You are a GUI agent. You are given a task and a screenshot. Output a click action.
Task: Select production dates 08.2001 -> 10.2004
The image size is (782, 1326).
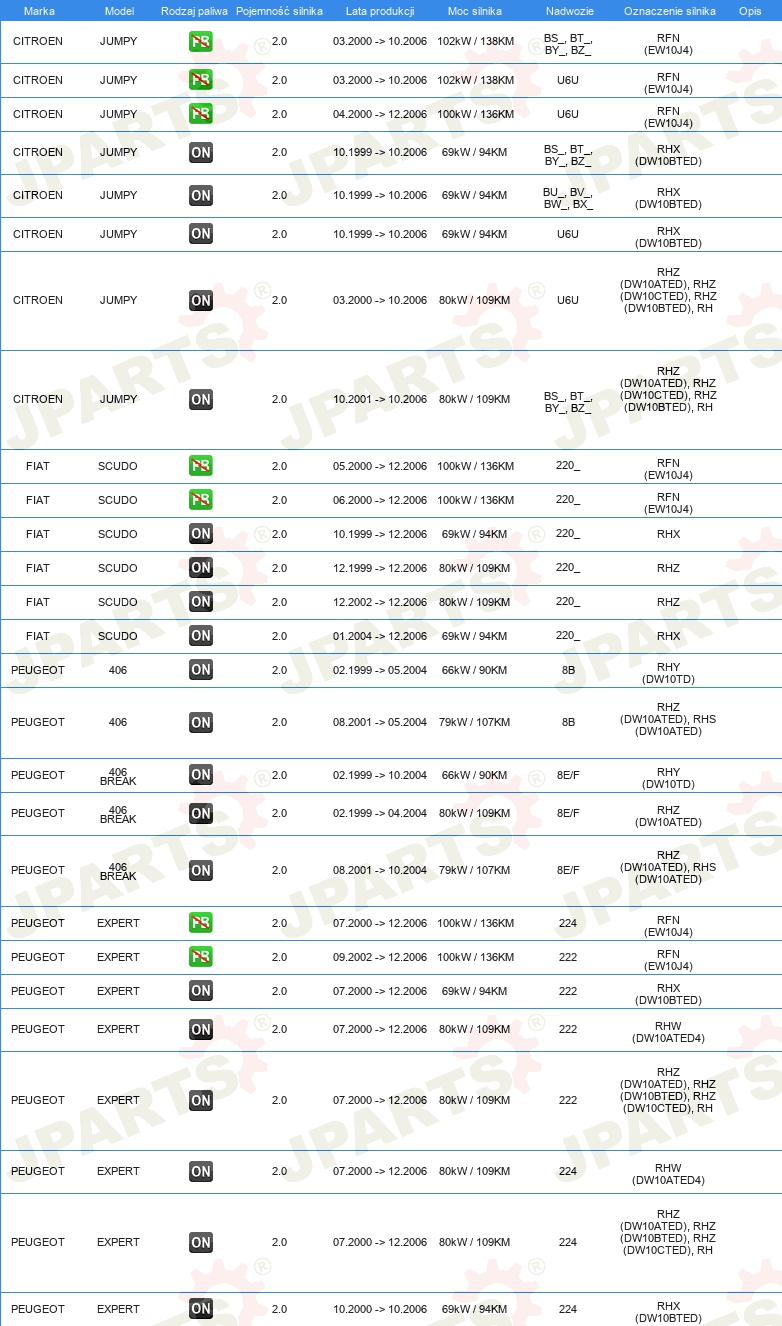pyautogui.click(x=380, y=870)
